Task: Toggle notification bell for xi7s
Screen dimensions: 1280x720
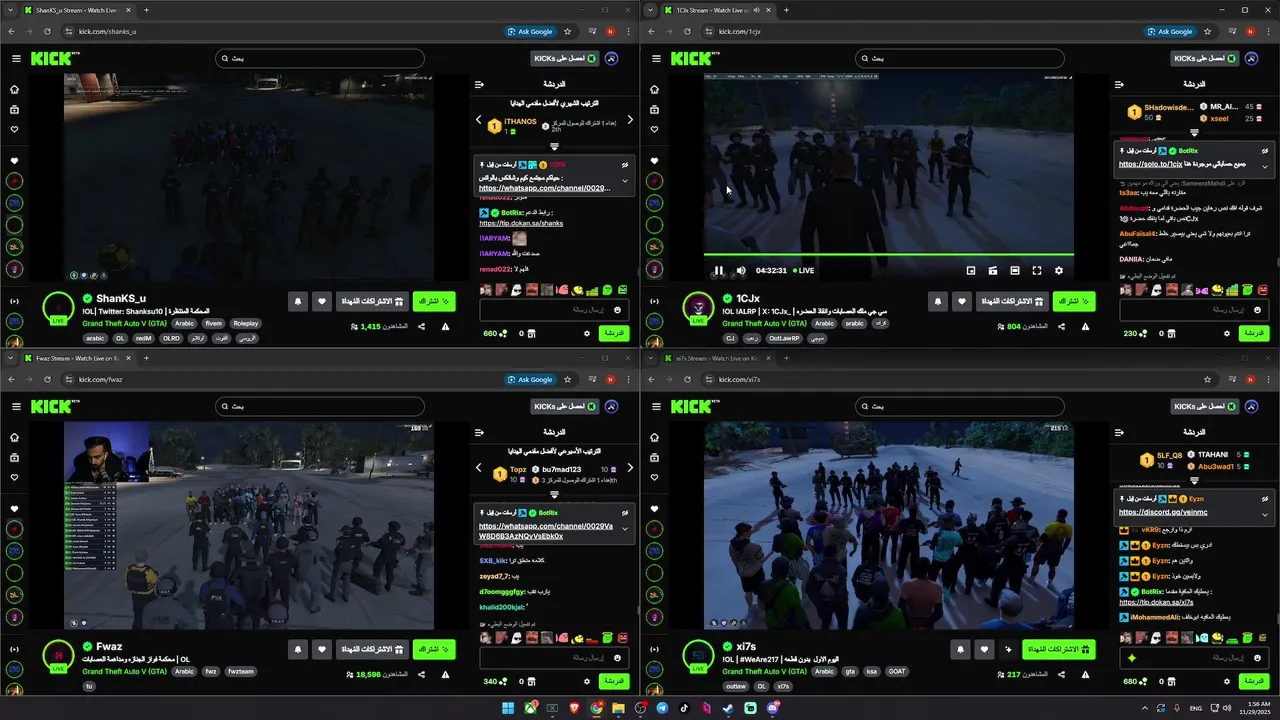Action: 961,649
